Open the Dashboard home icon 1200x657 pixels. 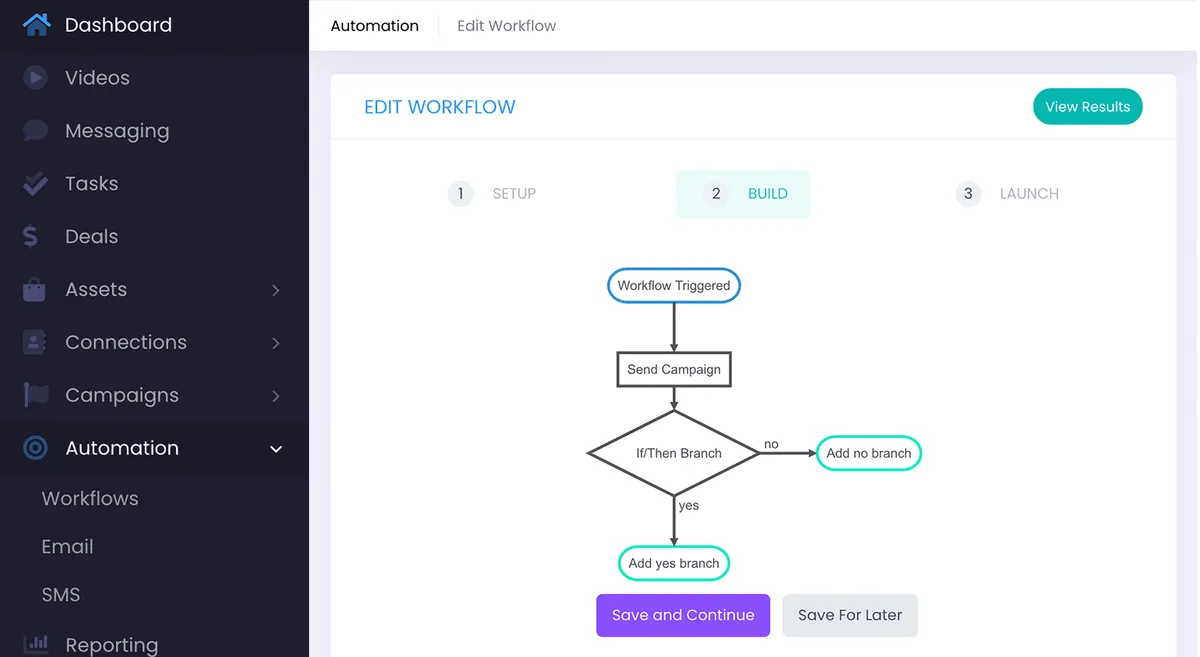36,25
